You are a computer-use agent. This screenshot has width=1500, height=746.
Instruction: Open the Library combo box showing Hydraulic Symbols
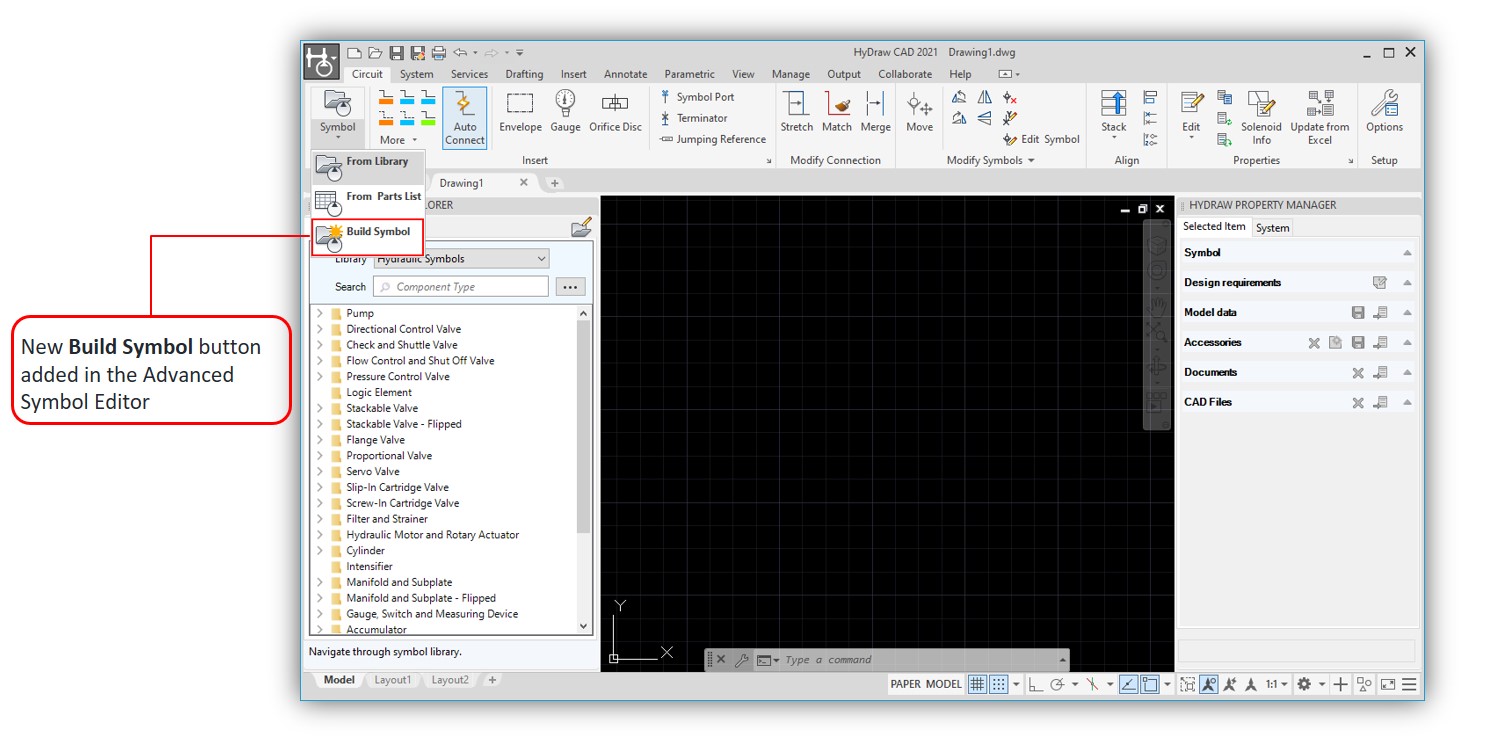(461, 259)
